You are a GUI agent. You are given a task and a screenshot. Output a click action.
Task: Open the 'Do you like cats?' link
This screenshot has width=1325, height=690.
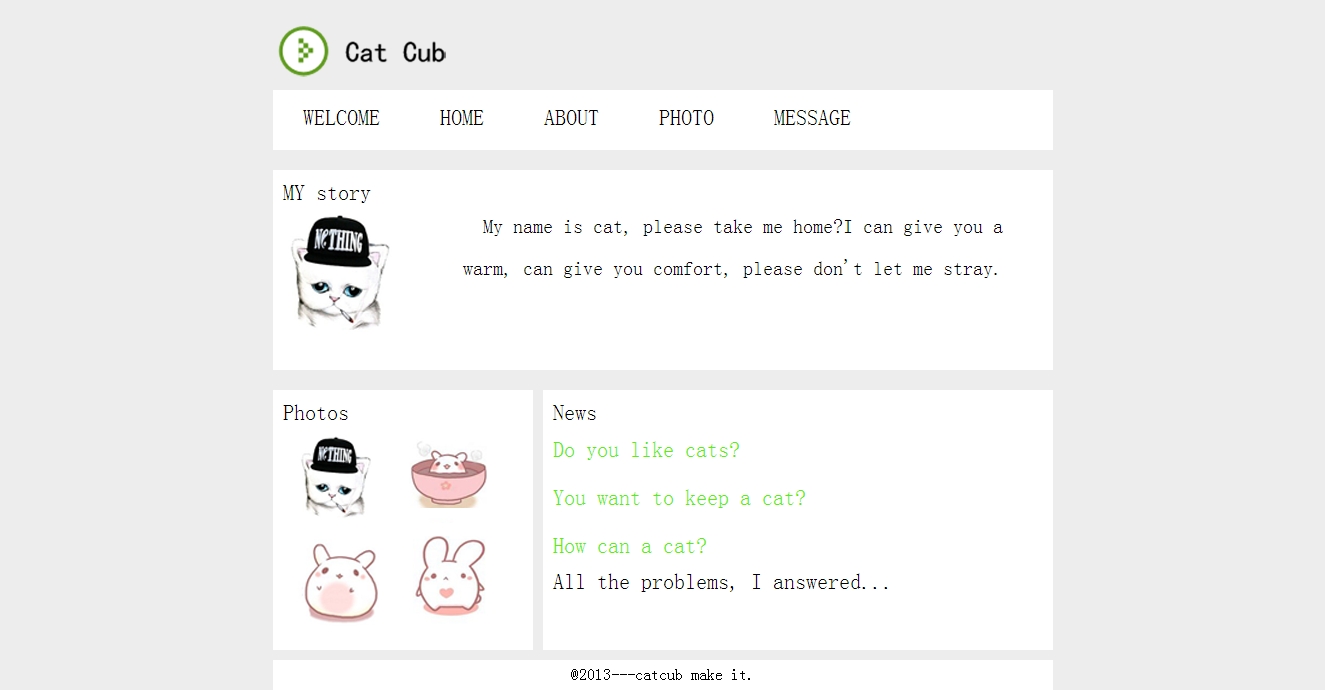(646, 450)
